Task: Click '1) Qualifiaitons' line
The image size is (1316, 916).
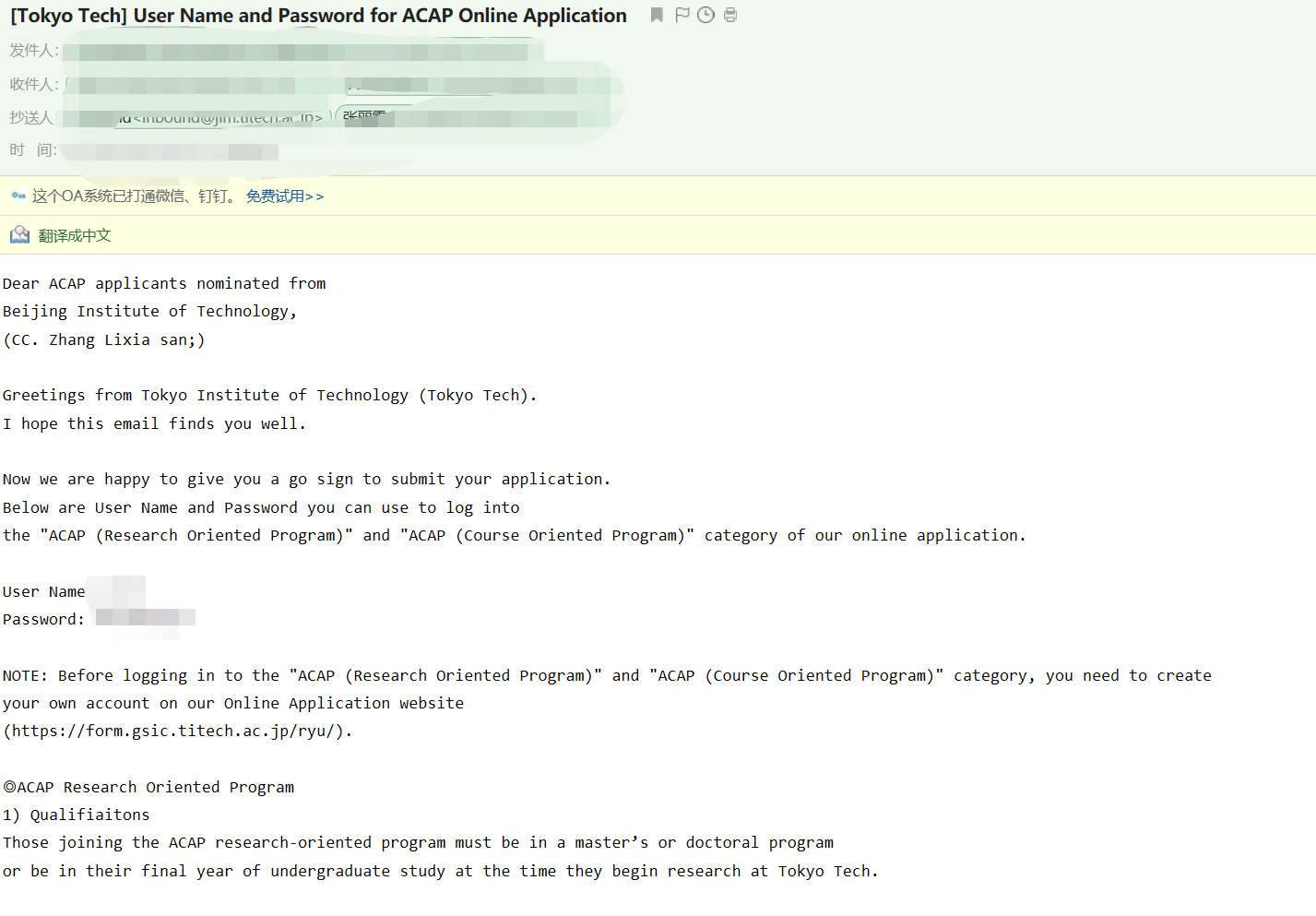Action: point(77,815)
